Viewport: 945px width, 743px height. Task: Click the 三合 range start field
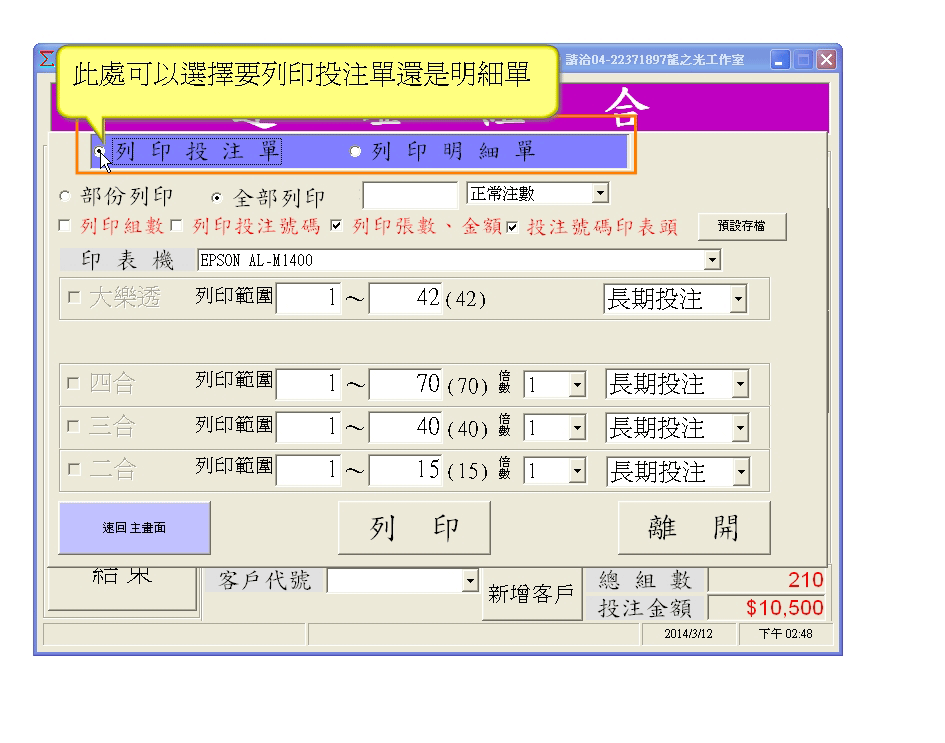tap(309, 427)
